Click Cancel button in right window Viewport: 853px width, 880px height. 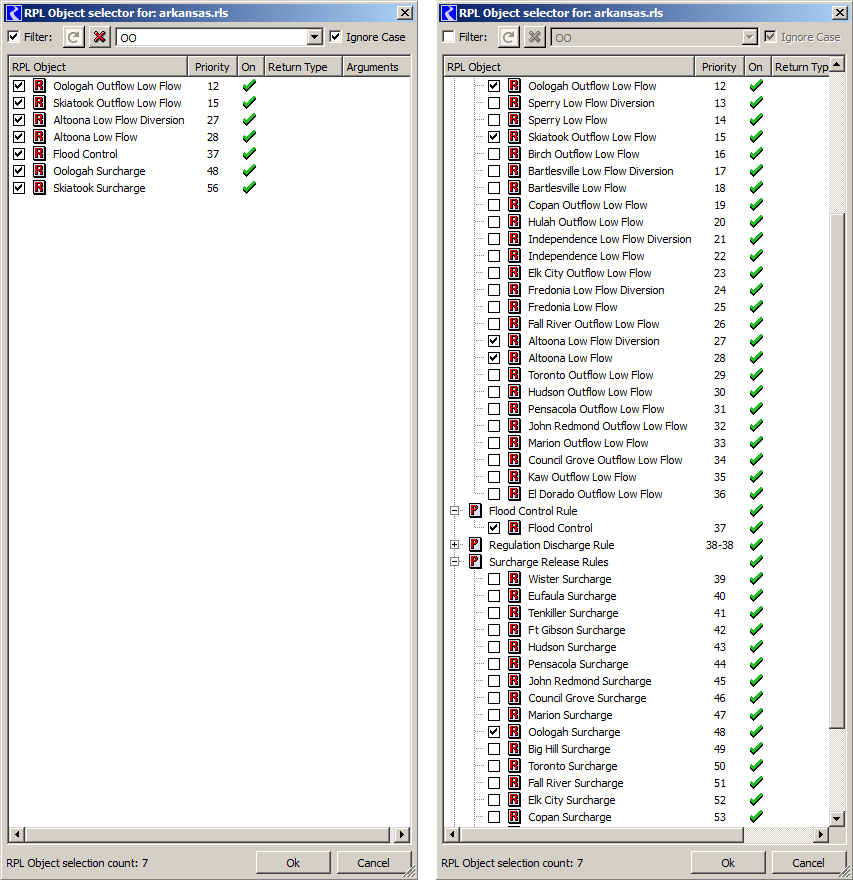809,863
